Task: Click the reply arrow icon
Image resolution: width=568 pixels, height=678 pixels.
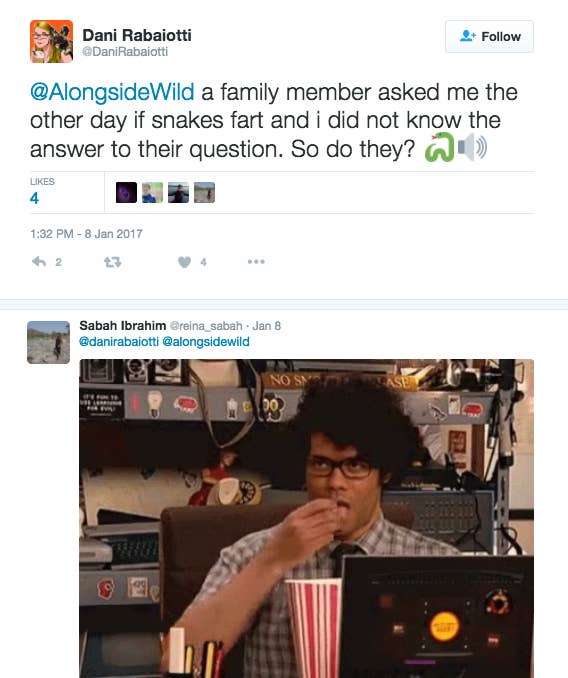Action: tap(39, 262)
